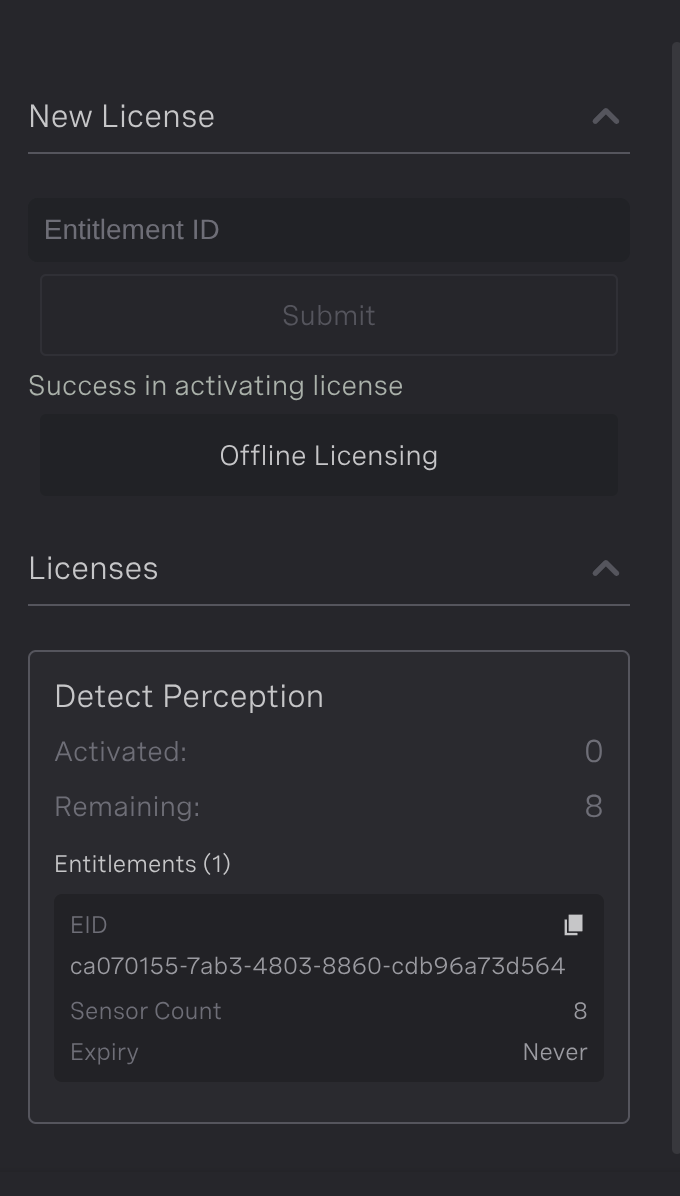Select the Licenses heading
Image resolution: width=680 pixels, height=1196 pixels.
click(x=93, y=568)
